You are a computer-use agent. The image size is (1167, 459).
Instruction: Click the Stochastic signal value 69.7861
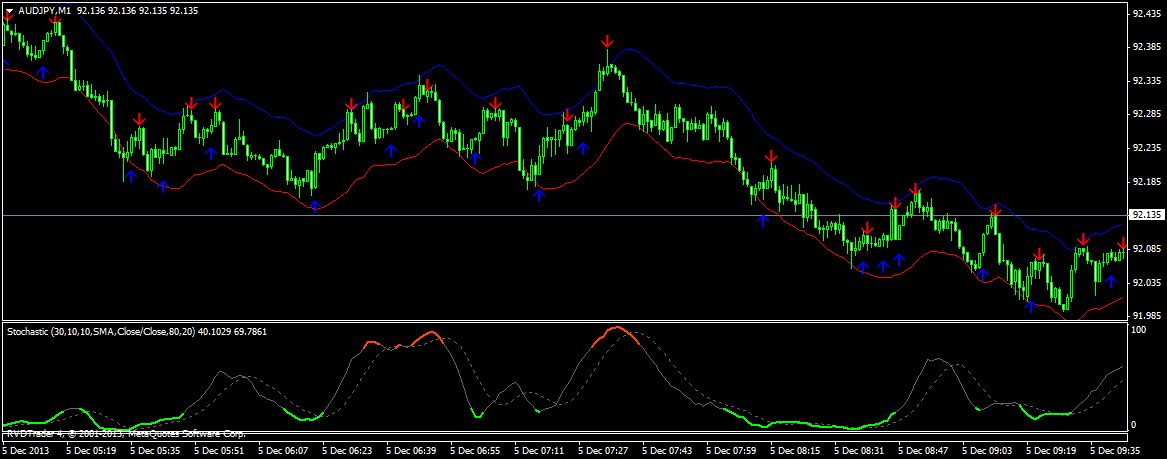[251, 332]
